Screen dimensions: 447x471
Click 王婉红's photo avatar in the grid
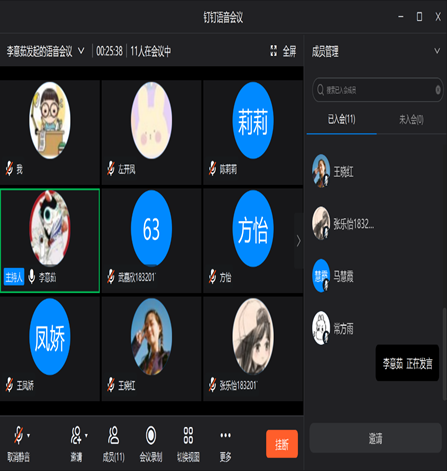151,337
